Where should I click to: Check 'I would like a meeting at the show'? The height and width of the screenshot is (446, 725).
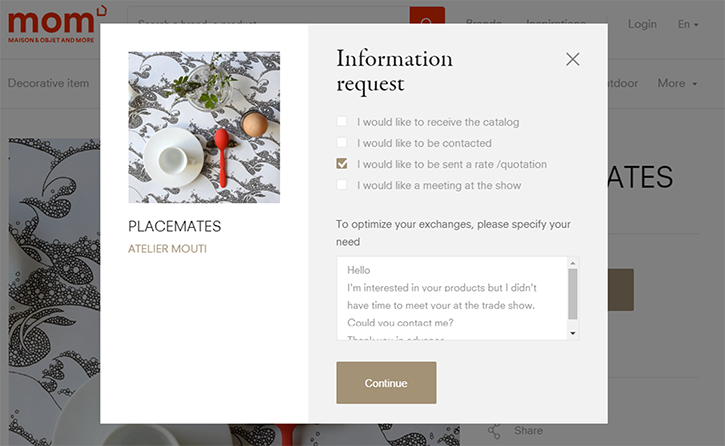[342, 185]
